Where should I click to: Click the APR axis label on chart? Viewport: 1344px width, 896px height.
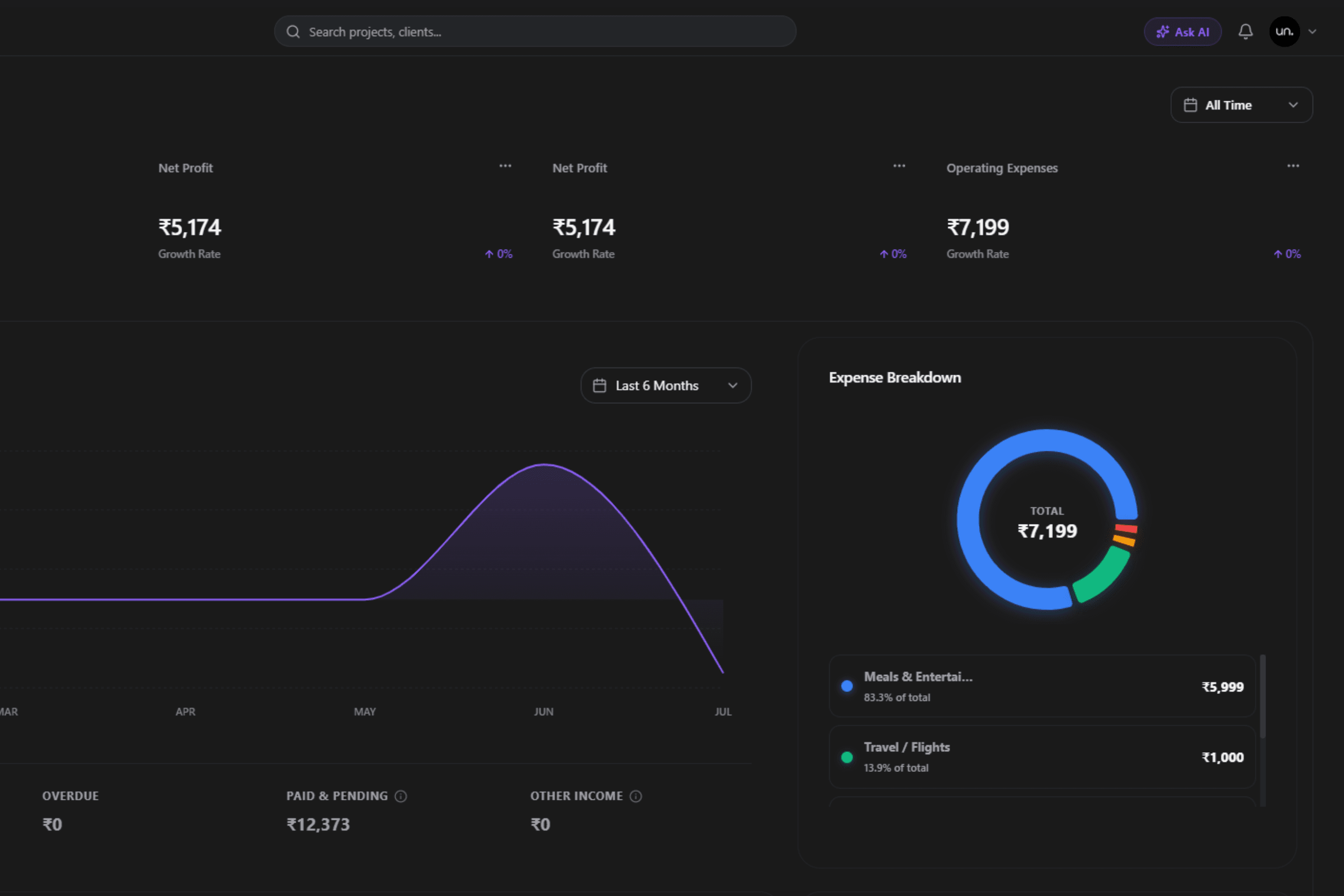click(x=185, y=711)
